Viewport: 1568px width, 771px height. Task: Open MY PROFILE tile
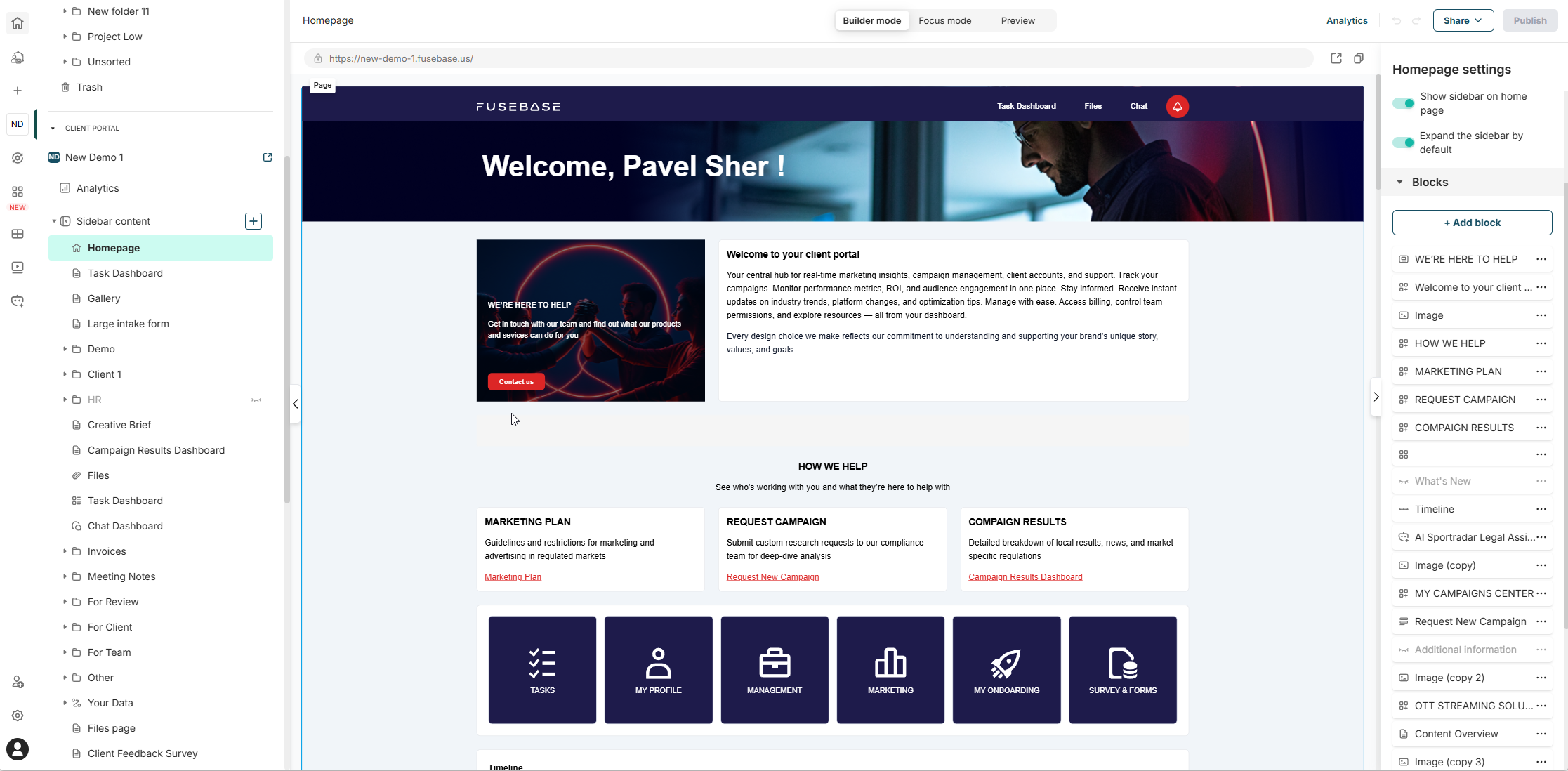[659, 670]
